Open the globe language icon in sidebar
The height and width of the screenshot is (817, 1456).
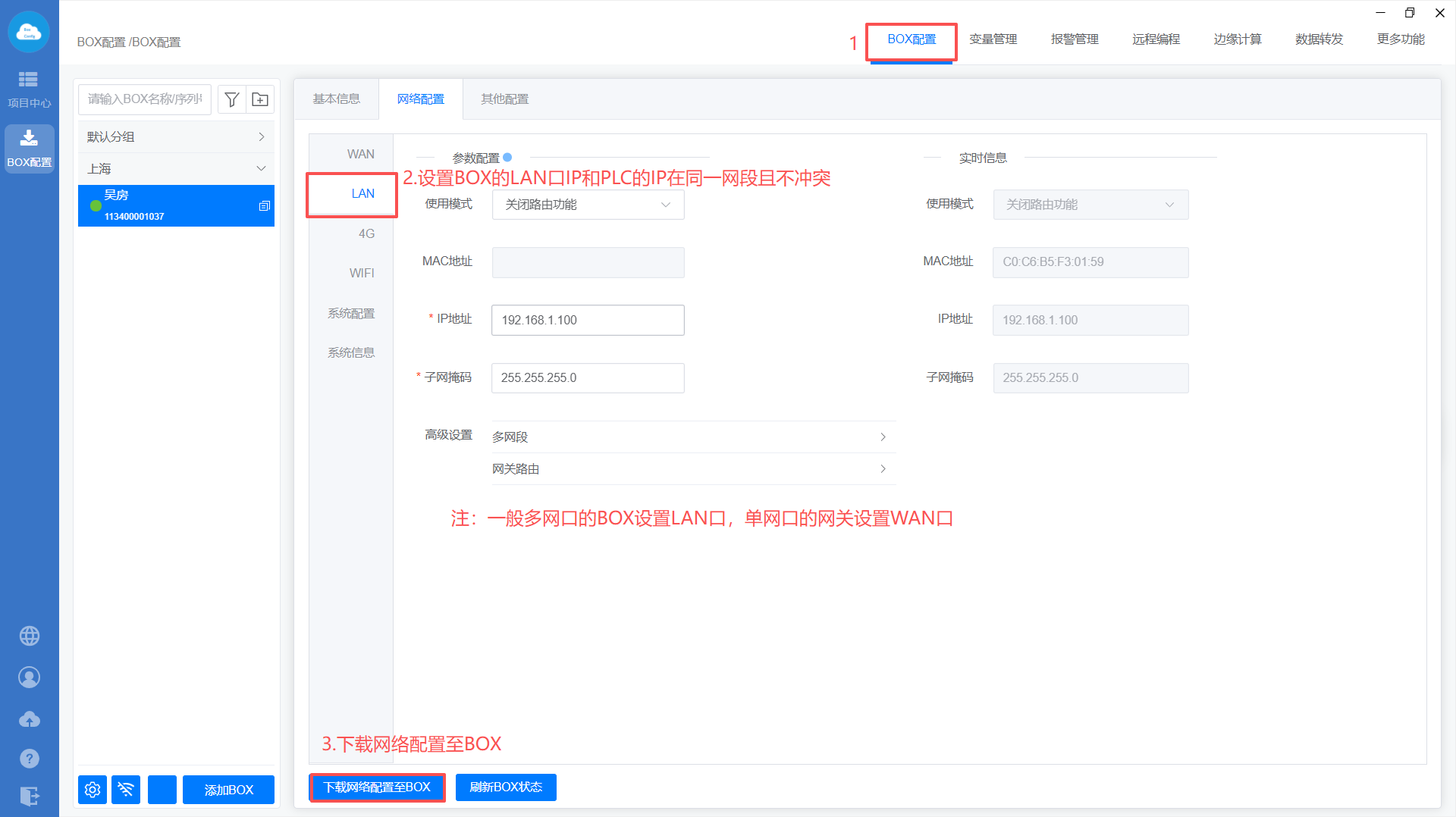pos(30,636)
